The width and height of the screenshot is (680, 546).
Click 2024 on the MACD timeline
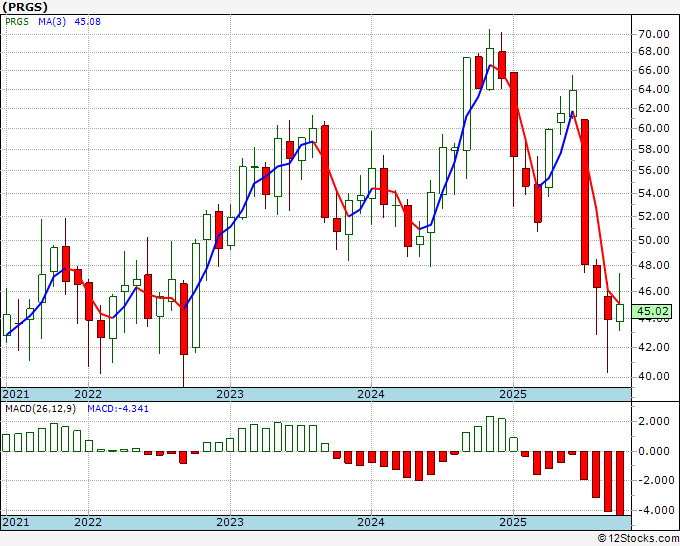coord(371,522)
